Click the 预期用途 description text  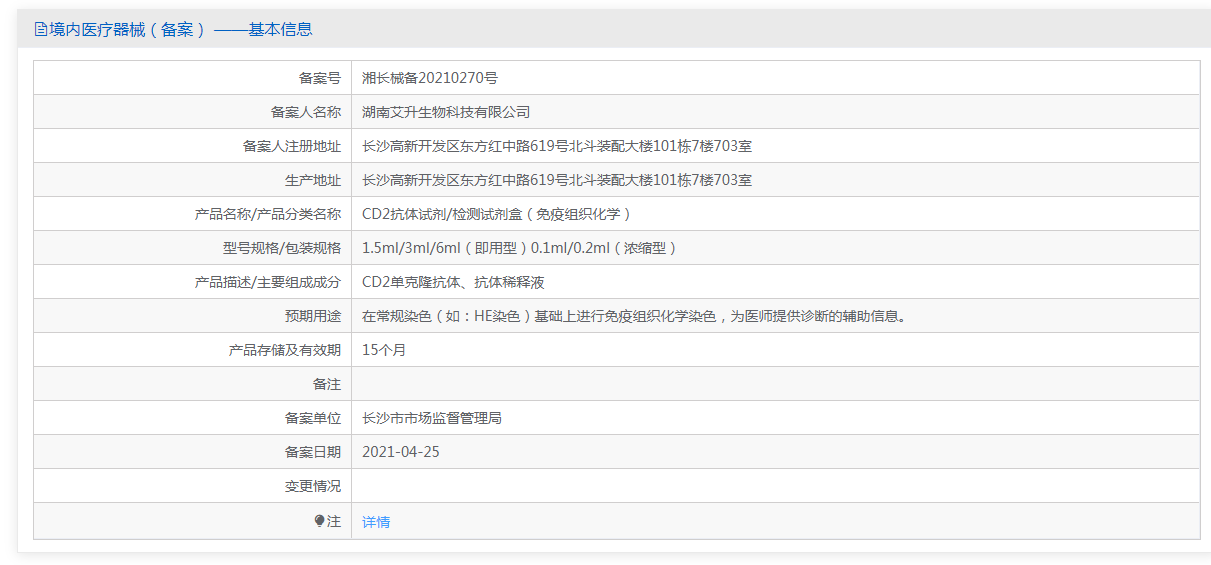pos(634,316)
